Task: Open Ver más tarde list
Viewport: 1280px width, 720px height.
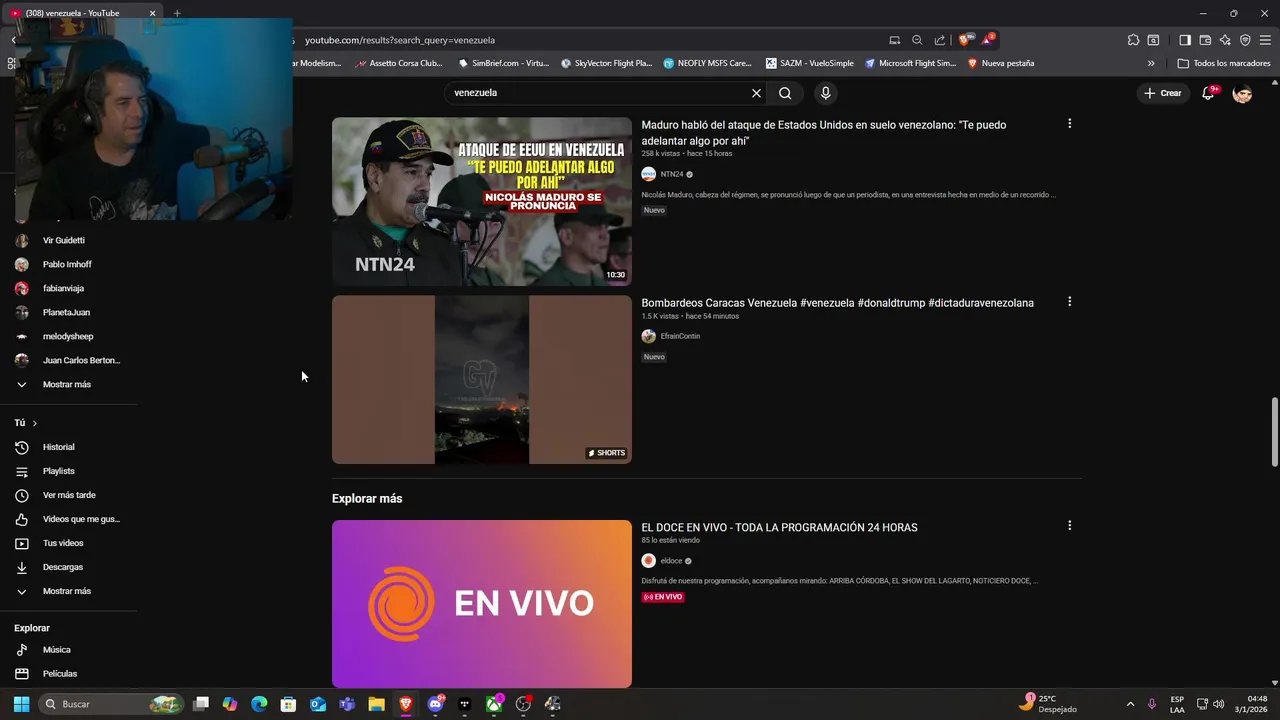Action: pyautogui.click(x=69, y=495)
